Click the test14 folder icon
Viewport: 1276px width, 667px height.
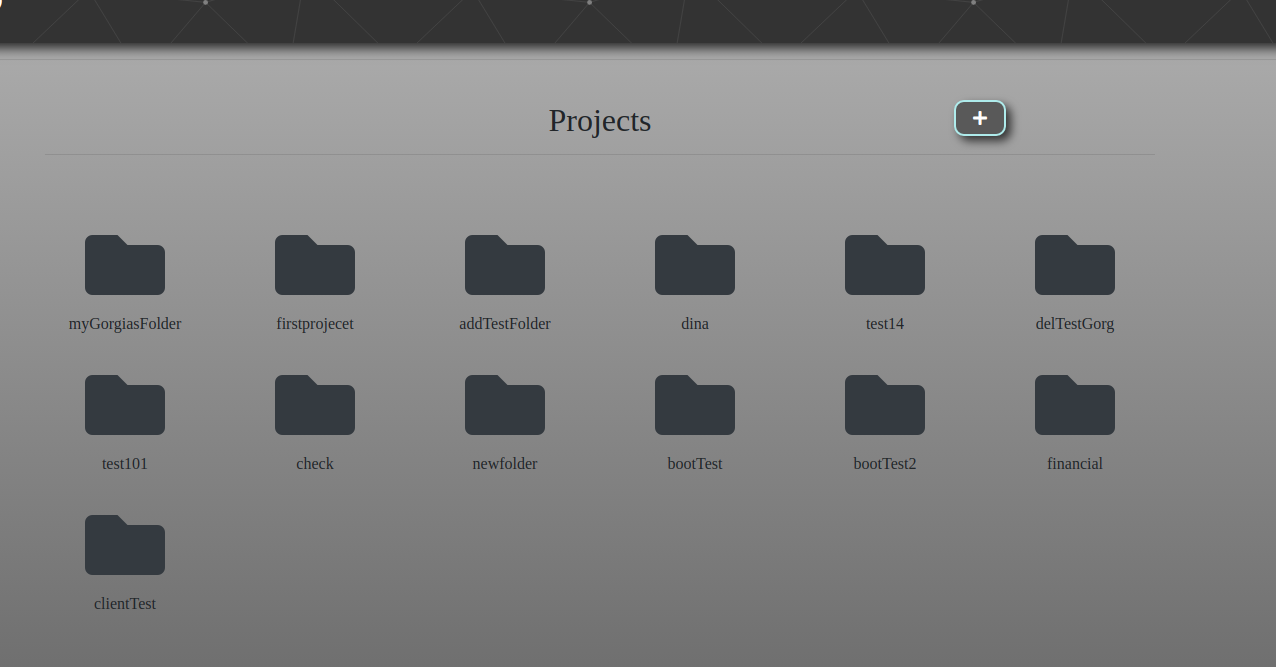[x=885, y=266]
